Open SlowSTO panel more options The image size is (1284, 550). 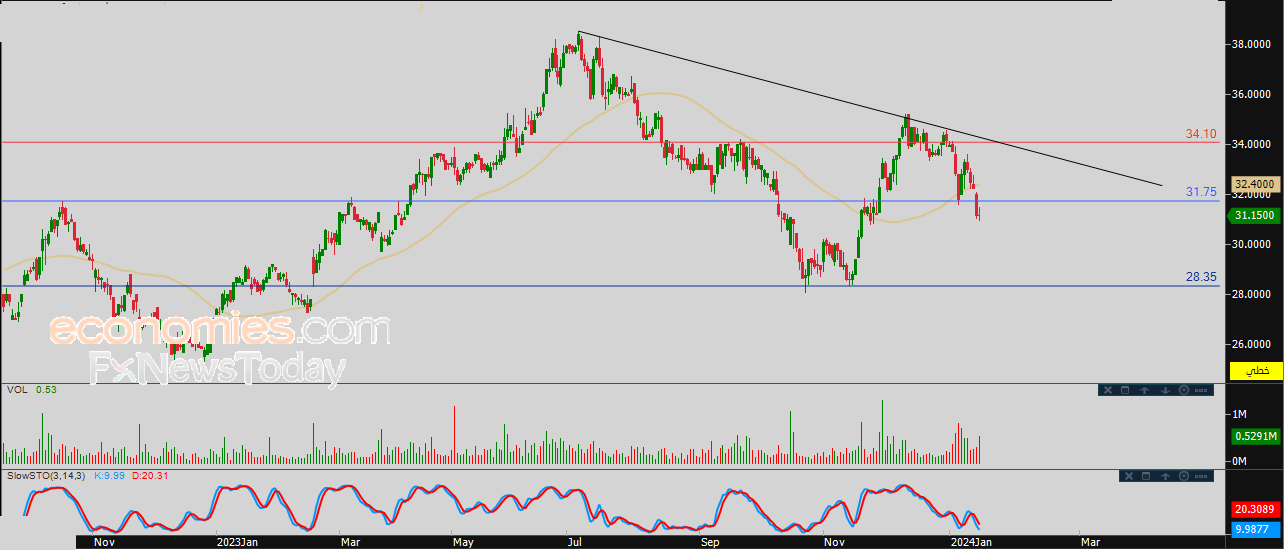[1201, 476]
